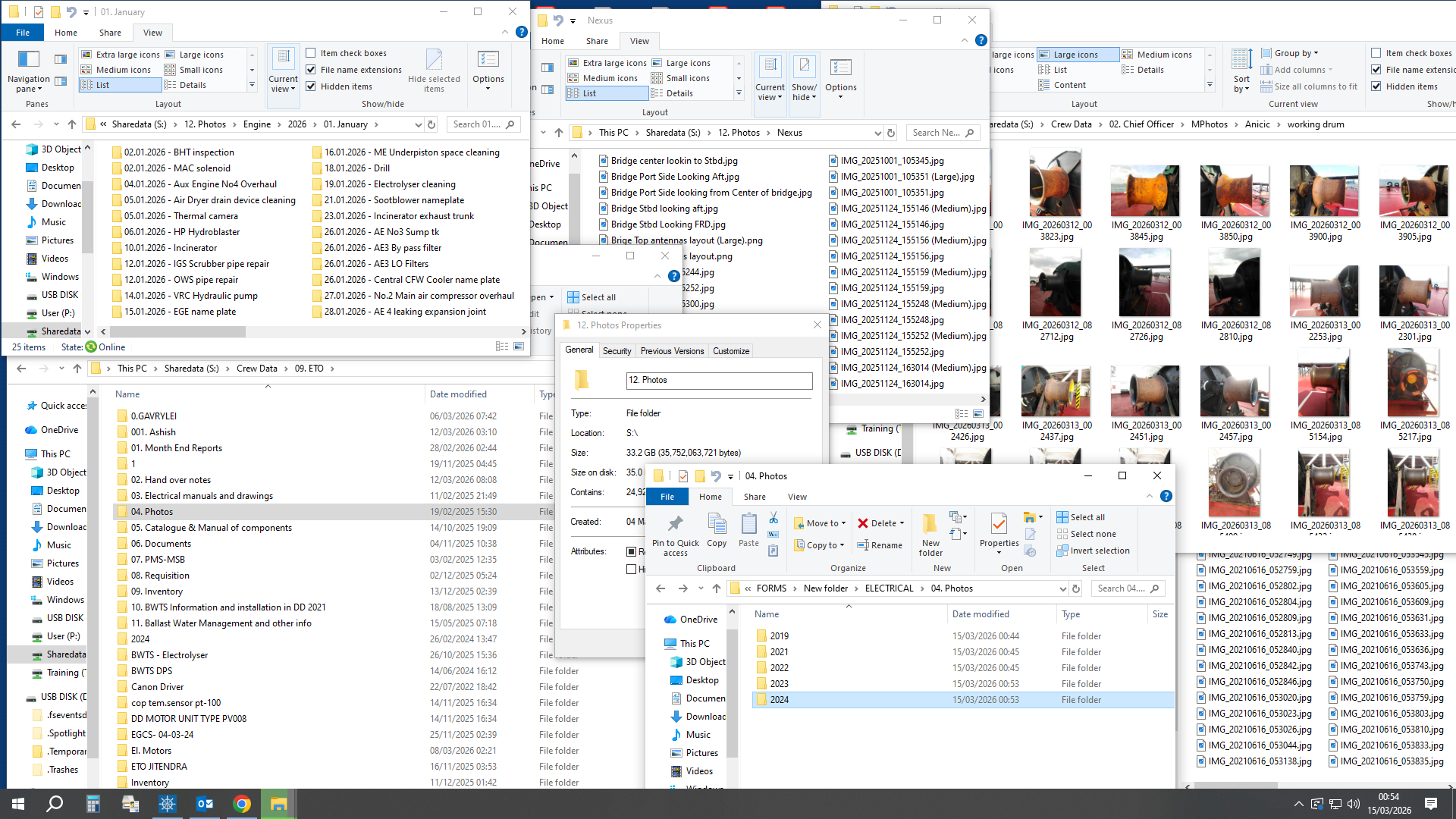Toggle Hidden items in 01. January window
The height and width of the screenshot is (819, 1456).
coord(311,86)
